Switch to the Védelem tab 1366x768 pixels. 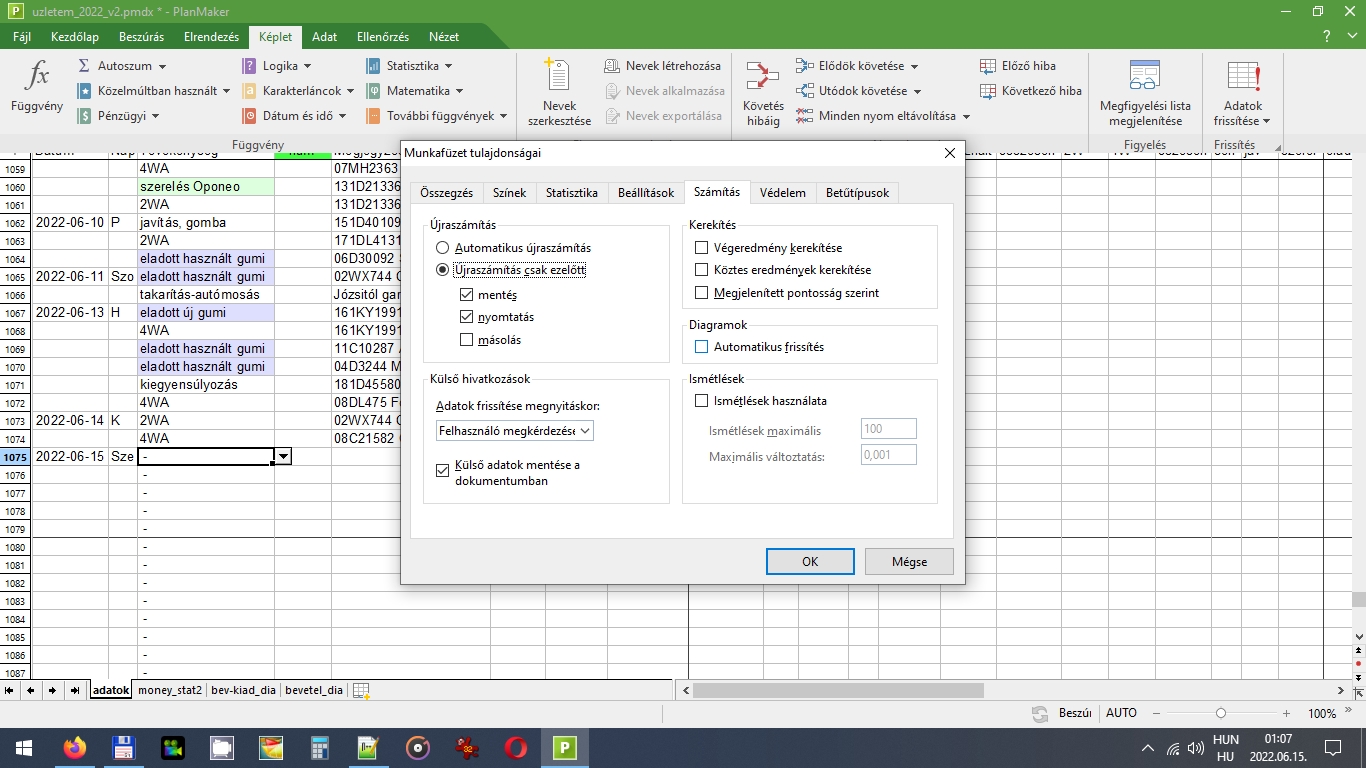(782, 193)
